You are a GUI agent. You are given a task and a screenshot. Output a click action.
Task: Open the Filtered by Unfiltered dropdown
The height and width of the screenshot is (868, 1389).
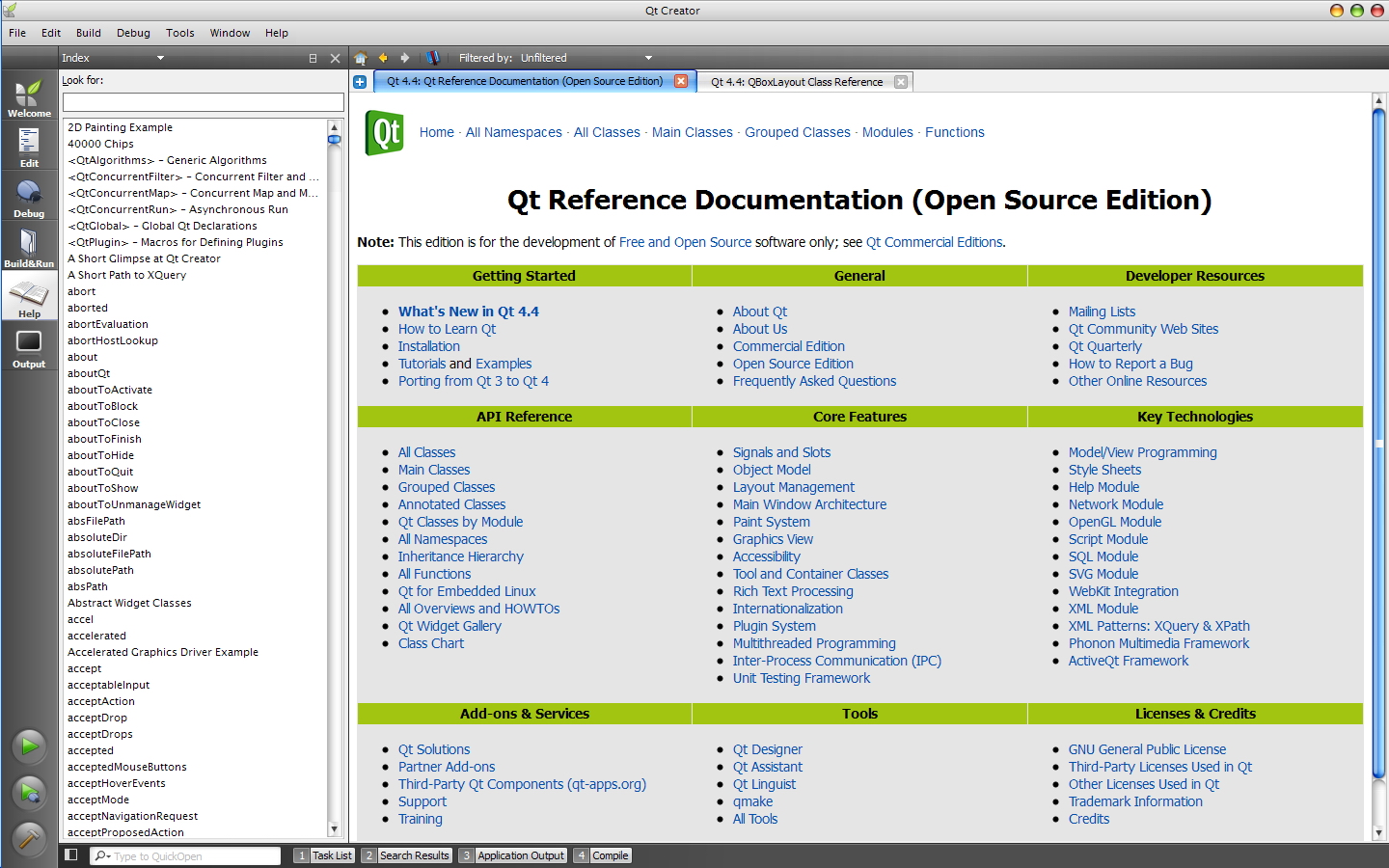586,58
